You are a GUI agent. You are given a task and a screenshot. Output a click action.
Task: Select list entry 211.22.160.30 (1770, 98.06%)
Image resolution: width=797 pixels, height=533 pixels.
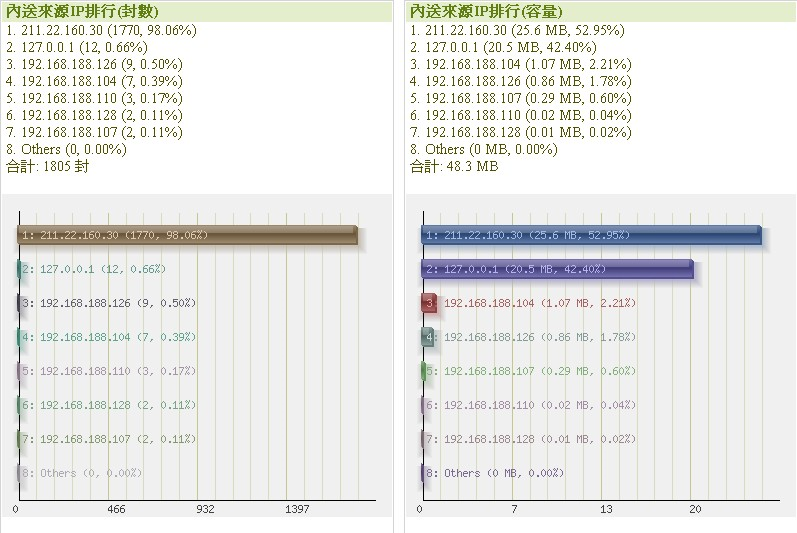[101, 30]
